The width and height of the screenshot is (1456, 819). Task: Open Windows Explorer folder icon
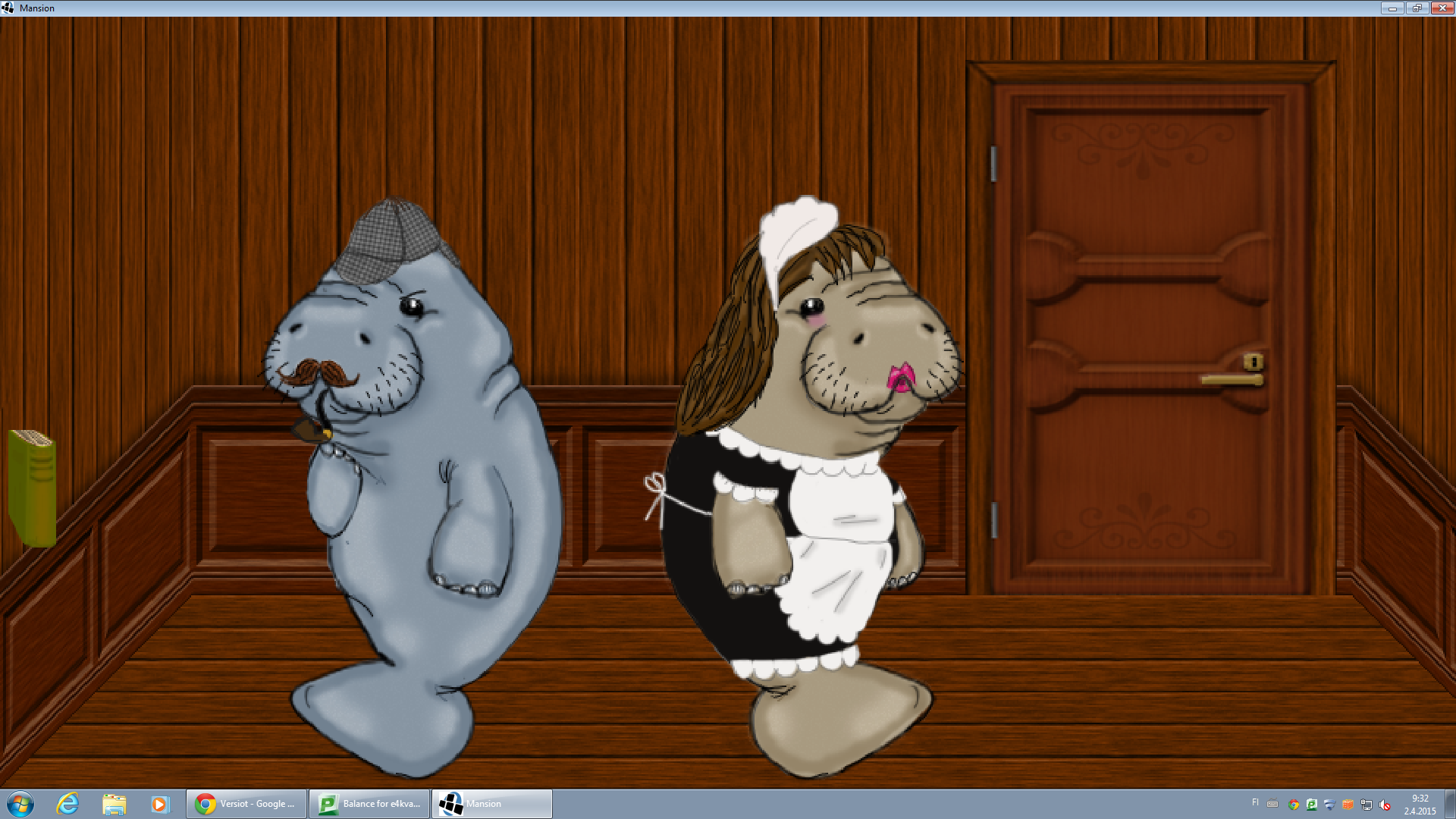click(x=114, y=804)
